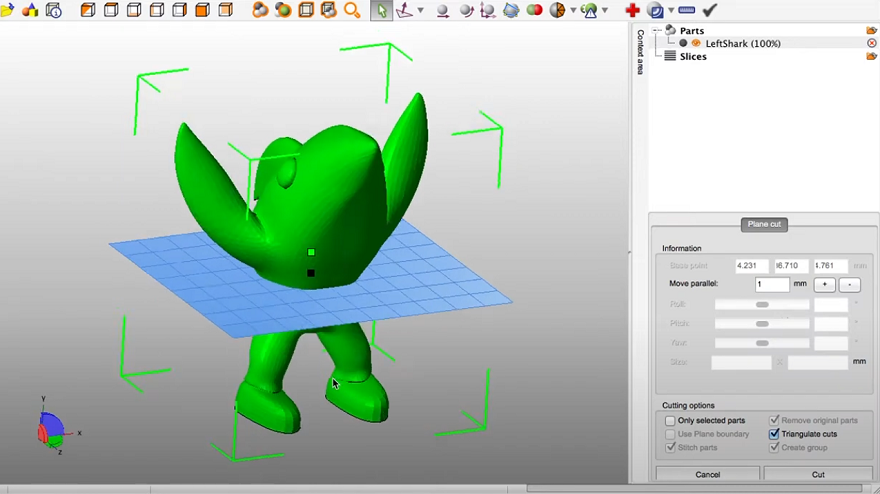The width and height of the screenshot is (880, 494).
Task: Open the scale part tool
Action: pyautogui.click(x=488, y=10)
